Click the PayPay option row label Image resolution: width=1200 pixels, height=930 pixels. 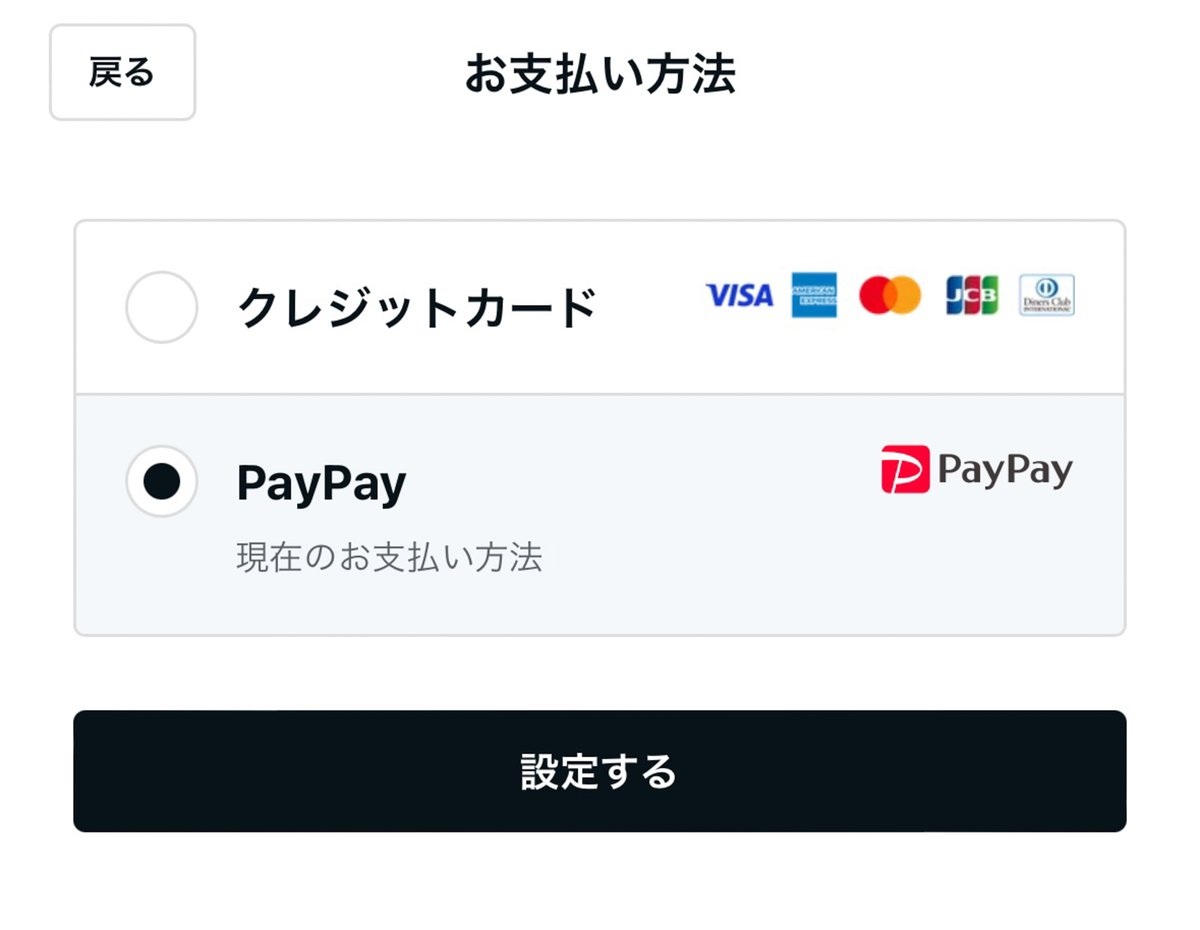click(x=320, y=481)
